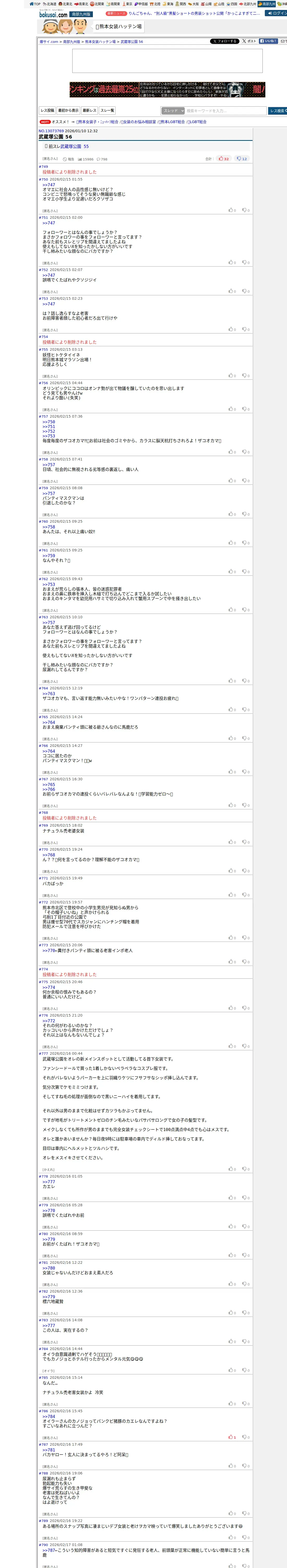Click post number #777
287x1568 pixels.
pyautogui.click(x=43, y=1053)
